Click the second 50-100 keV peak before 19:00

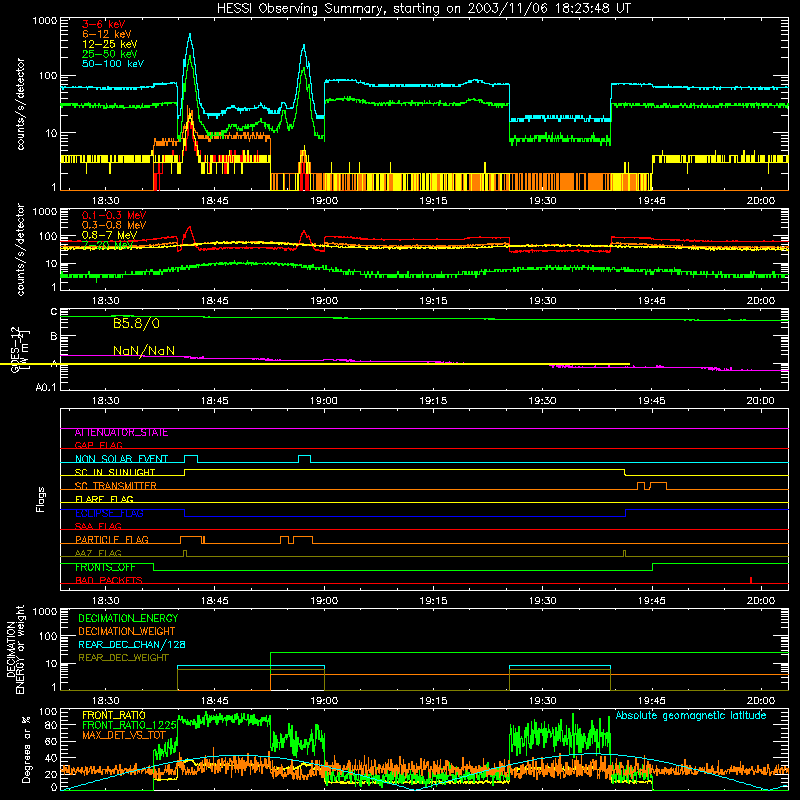point(304,47)
